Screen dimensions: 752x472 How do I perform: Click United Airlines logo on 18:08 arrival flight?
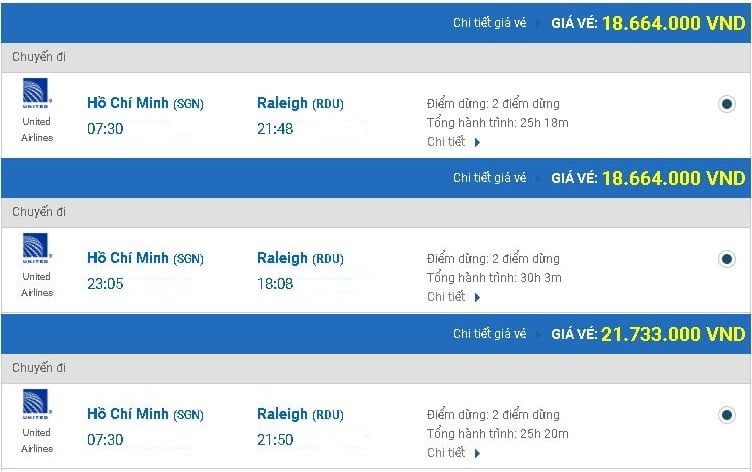click(x=37, y=248)
